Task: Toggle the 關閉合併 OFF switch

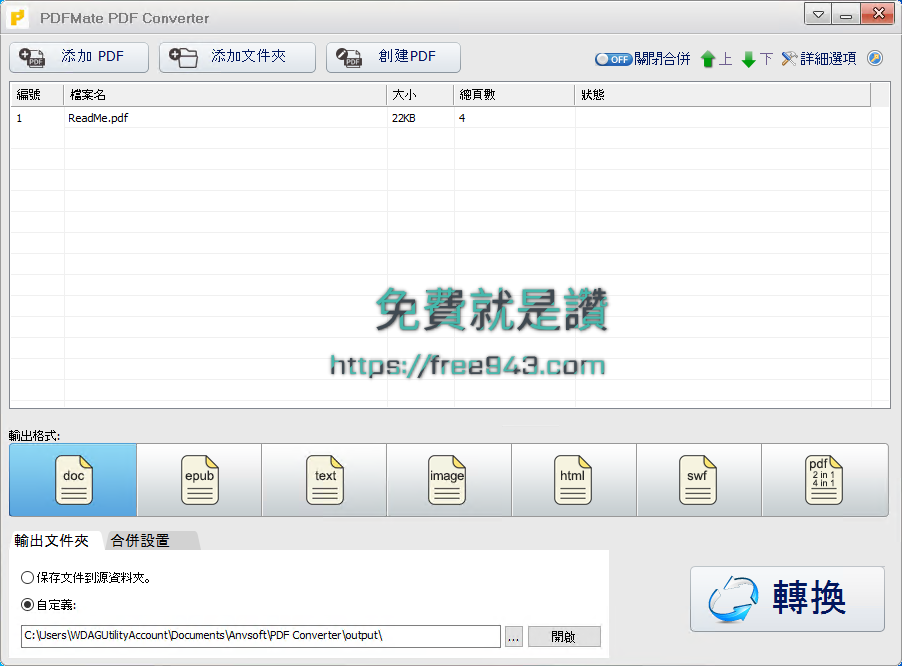Action: pyautogui.click(x=613, y=59)
